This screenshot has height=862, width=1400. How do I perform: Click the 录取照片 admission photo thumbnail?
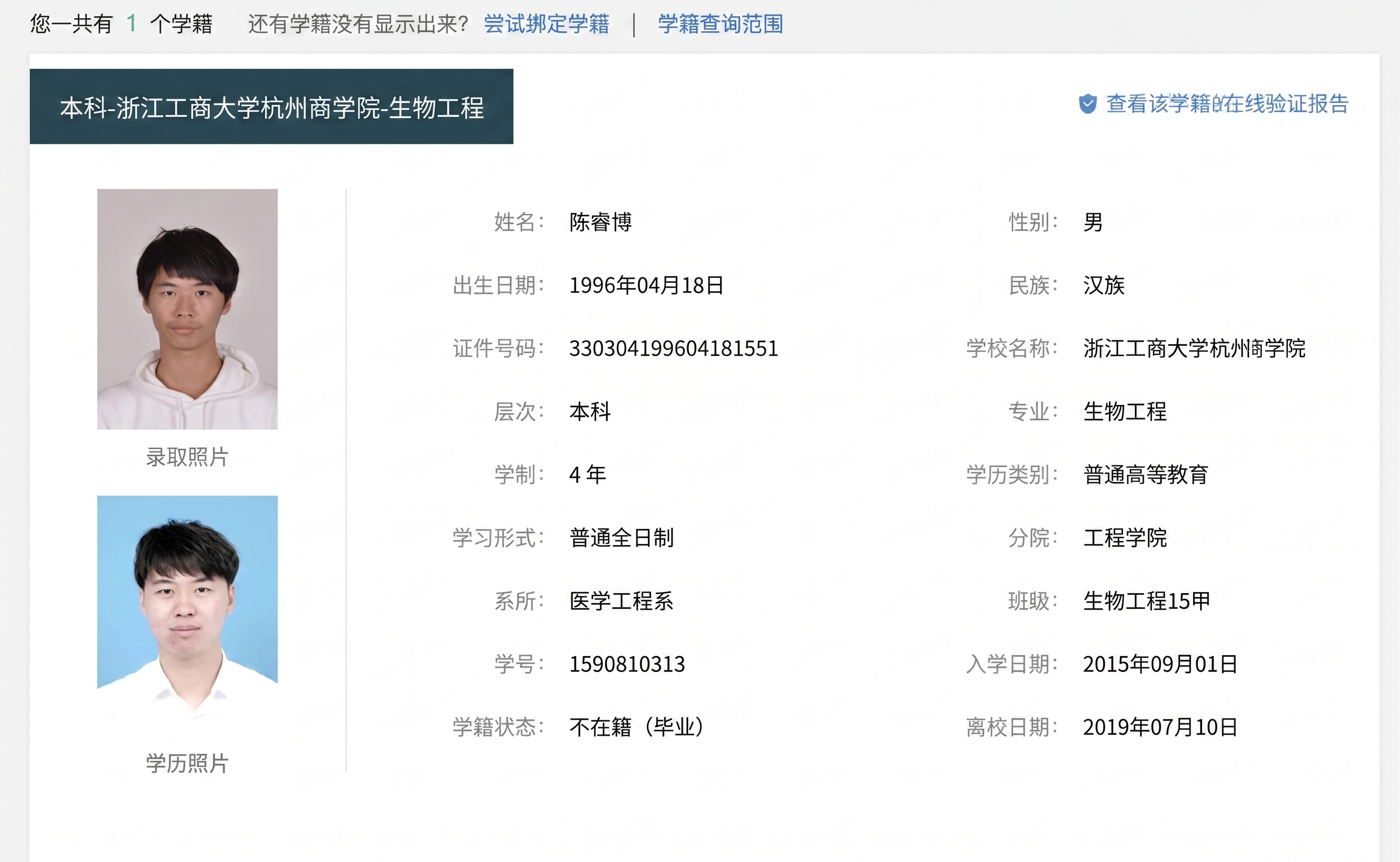[x=187, y=309]
